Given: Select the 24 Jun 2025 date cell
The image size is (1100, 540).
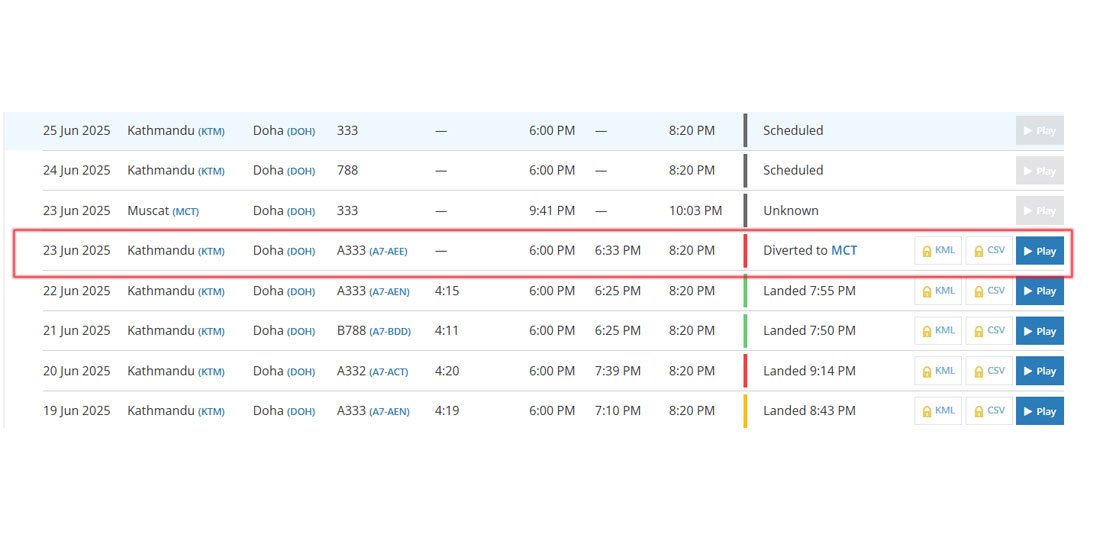Looking at the screenshot, I should 76,170.
